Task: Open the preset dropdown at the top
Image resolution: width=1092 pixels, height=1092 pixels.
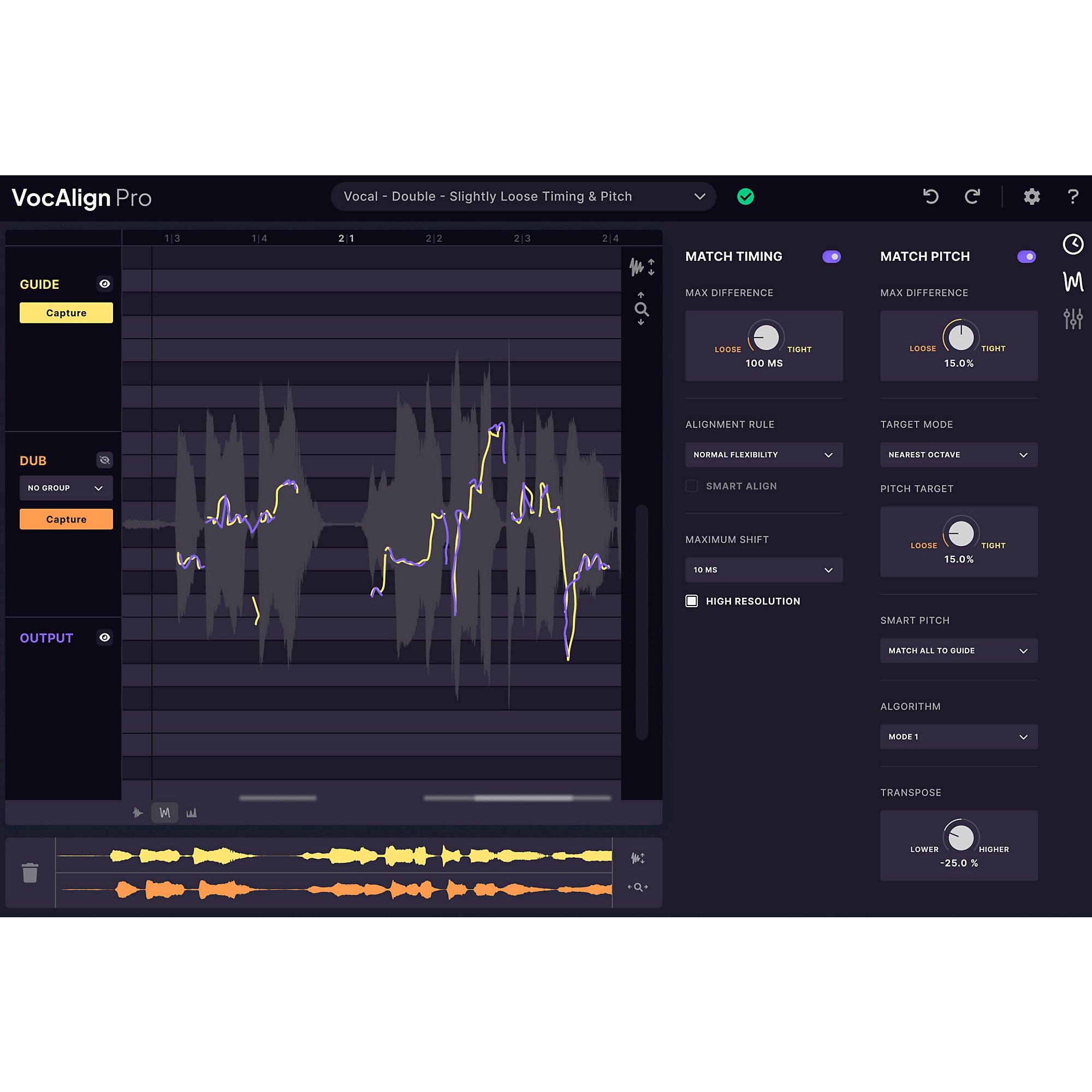Action: [524, 197]
